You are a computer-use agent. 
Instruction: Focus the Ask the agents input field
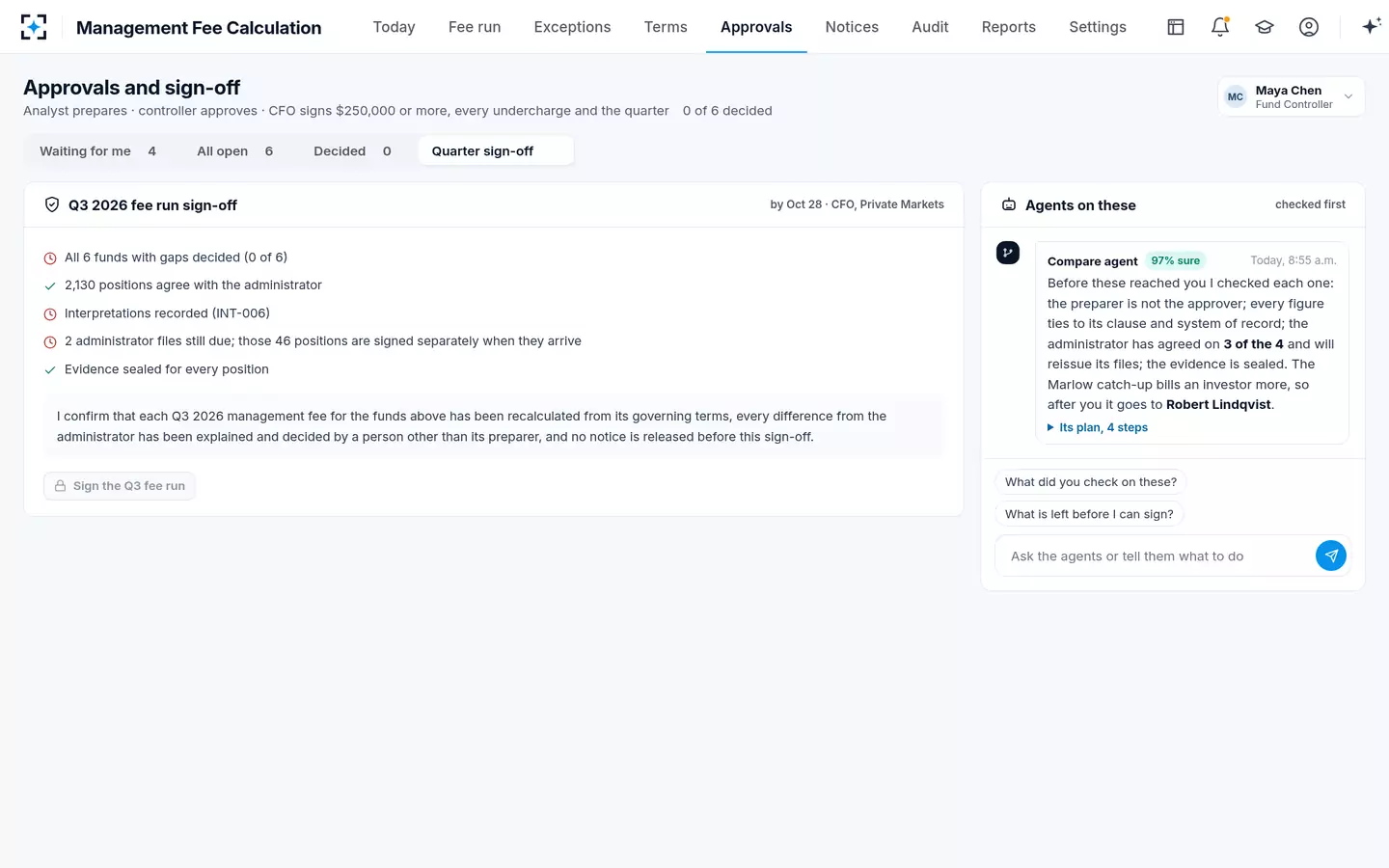point(1156,556)
